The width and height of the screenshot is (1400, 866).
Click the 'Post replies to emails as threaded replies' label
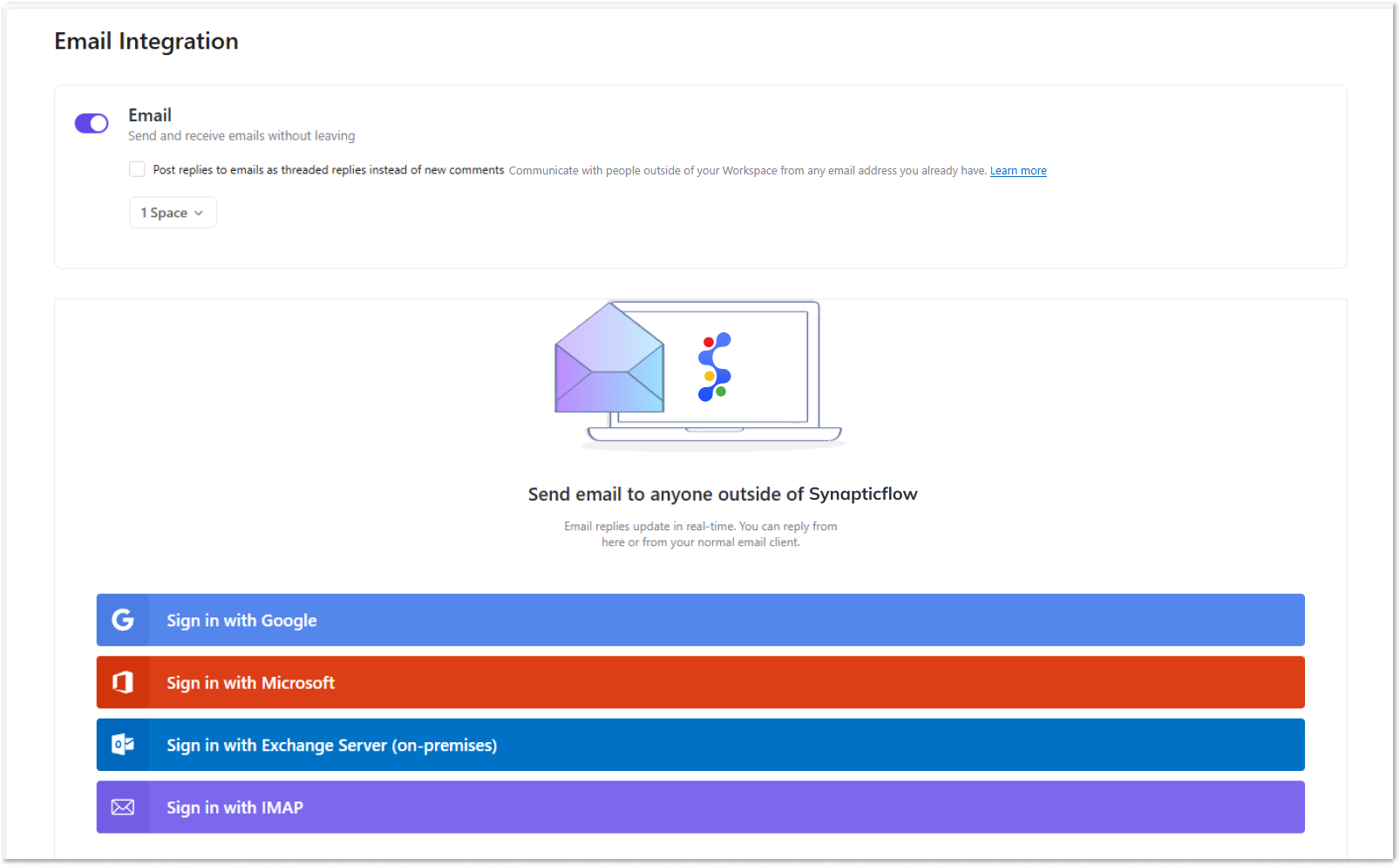pos(329,170)
